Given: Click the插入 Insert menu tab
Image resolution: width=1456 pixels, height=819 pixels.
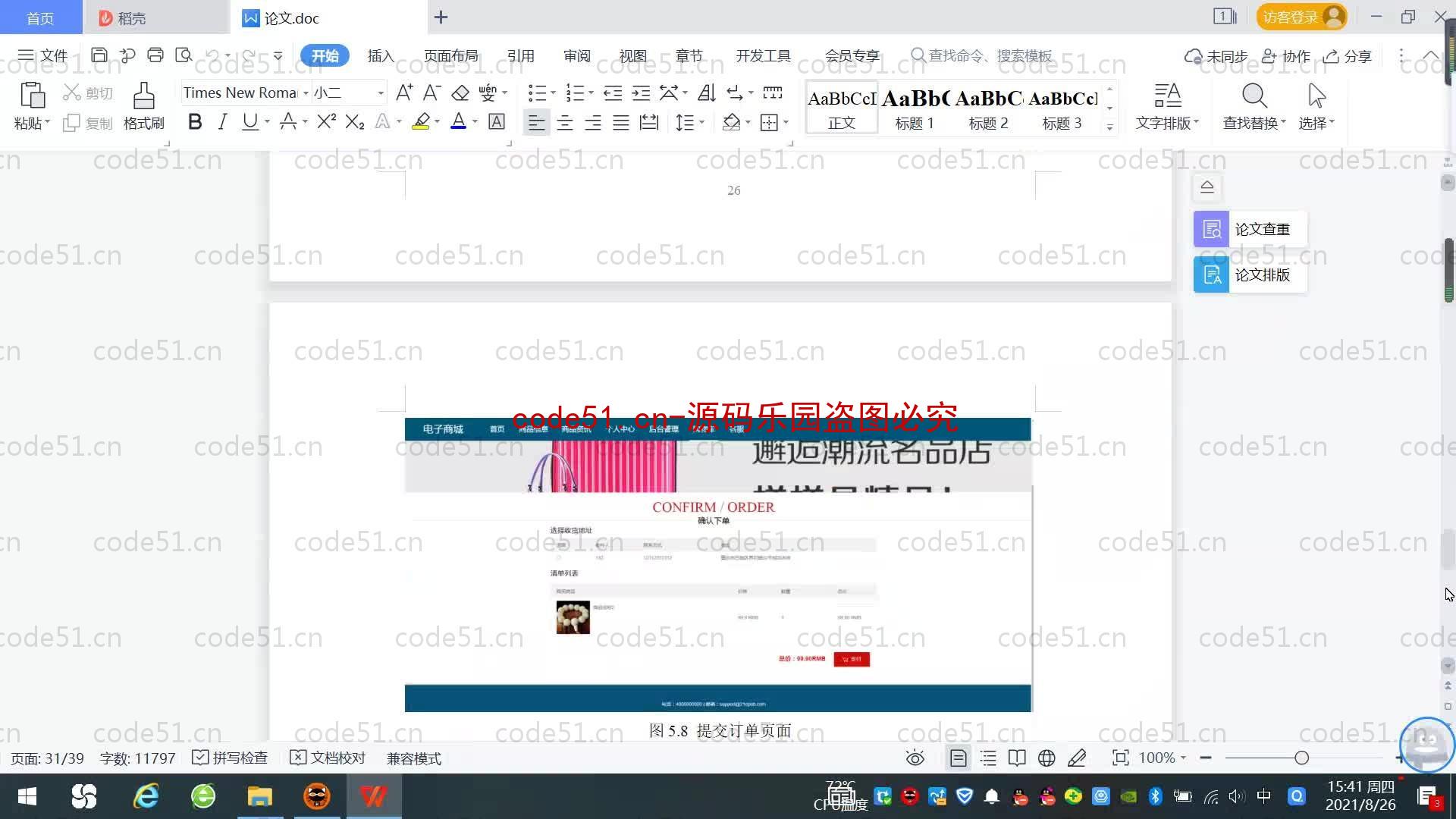Looking at the screenshot, I should [x=380, y=56].
